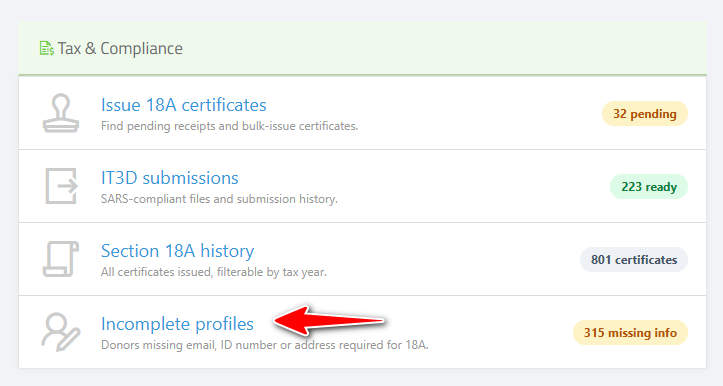Click the scroll icon beside Section 18A history
Image resolution: width=723 pixels, height=386 pixels.
(61, 259)
